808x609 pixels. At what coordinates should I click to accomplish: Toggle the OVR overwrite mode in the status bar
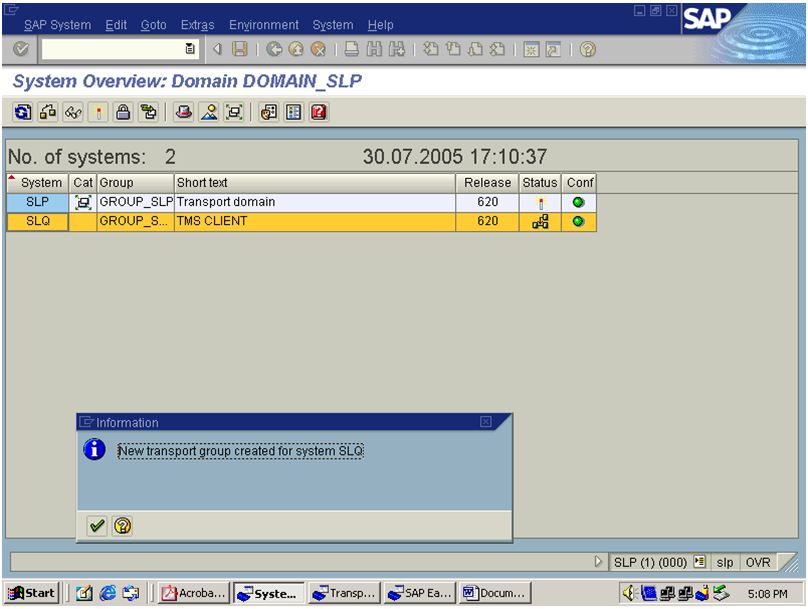[757, 562]
